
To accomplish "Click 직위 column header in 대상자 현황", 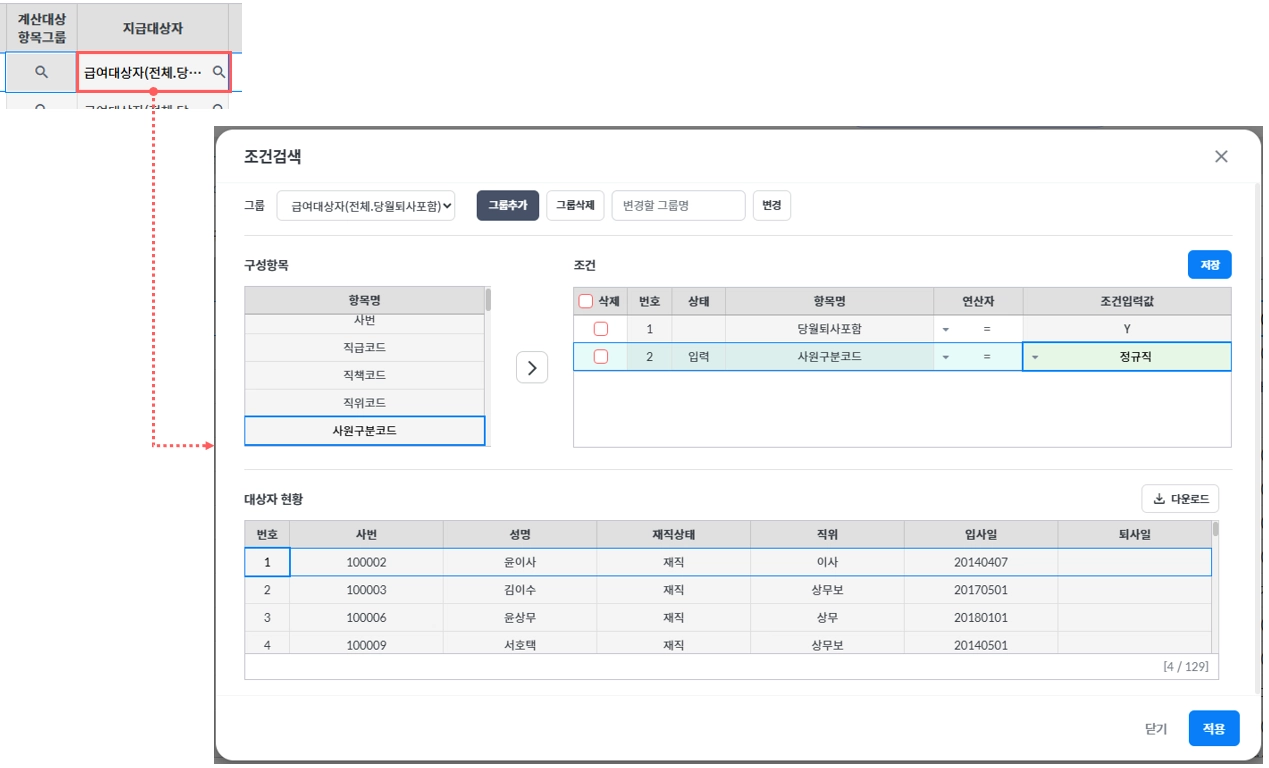I will point(827,534).
